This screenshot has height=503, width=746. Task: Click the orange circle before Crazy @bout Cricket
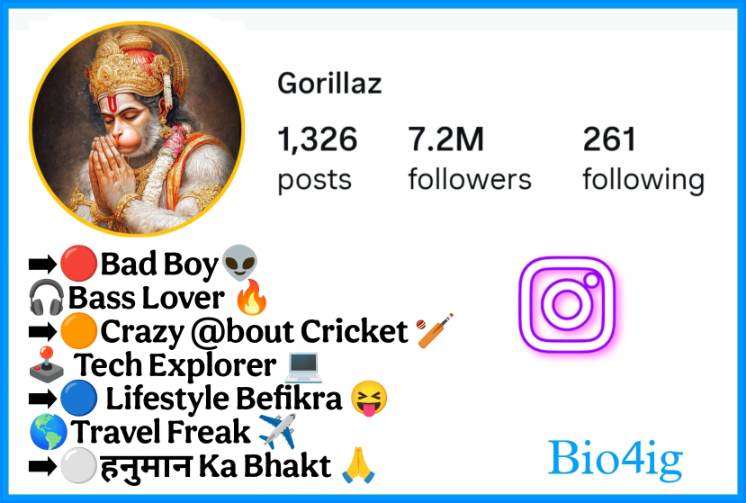tap(79, 331)
